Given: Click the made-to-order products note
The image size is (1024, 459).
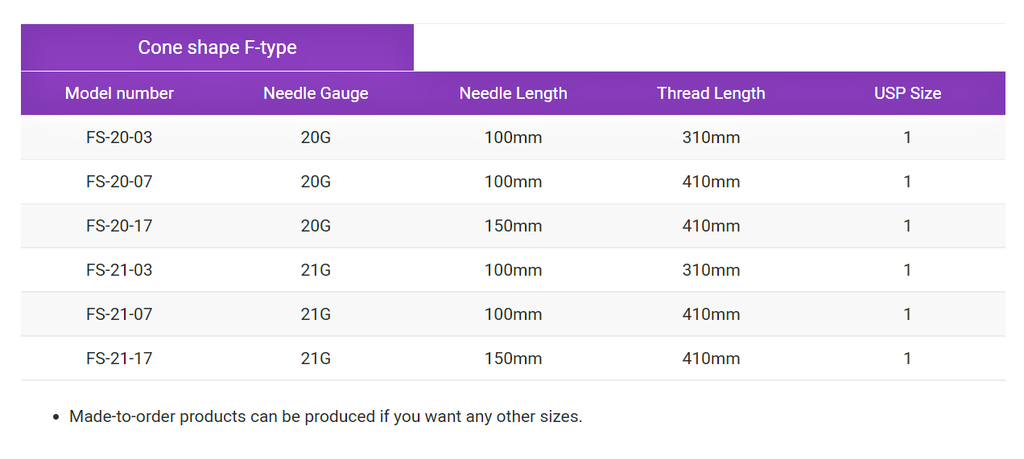Looking at the screenshot, I should point(326,417).
